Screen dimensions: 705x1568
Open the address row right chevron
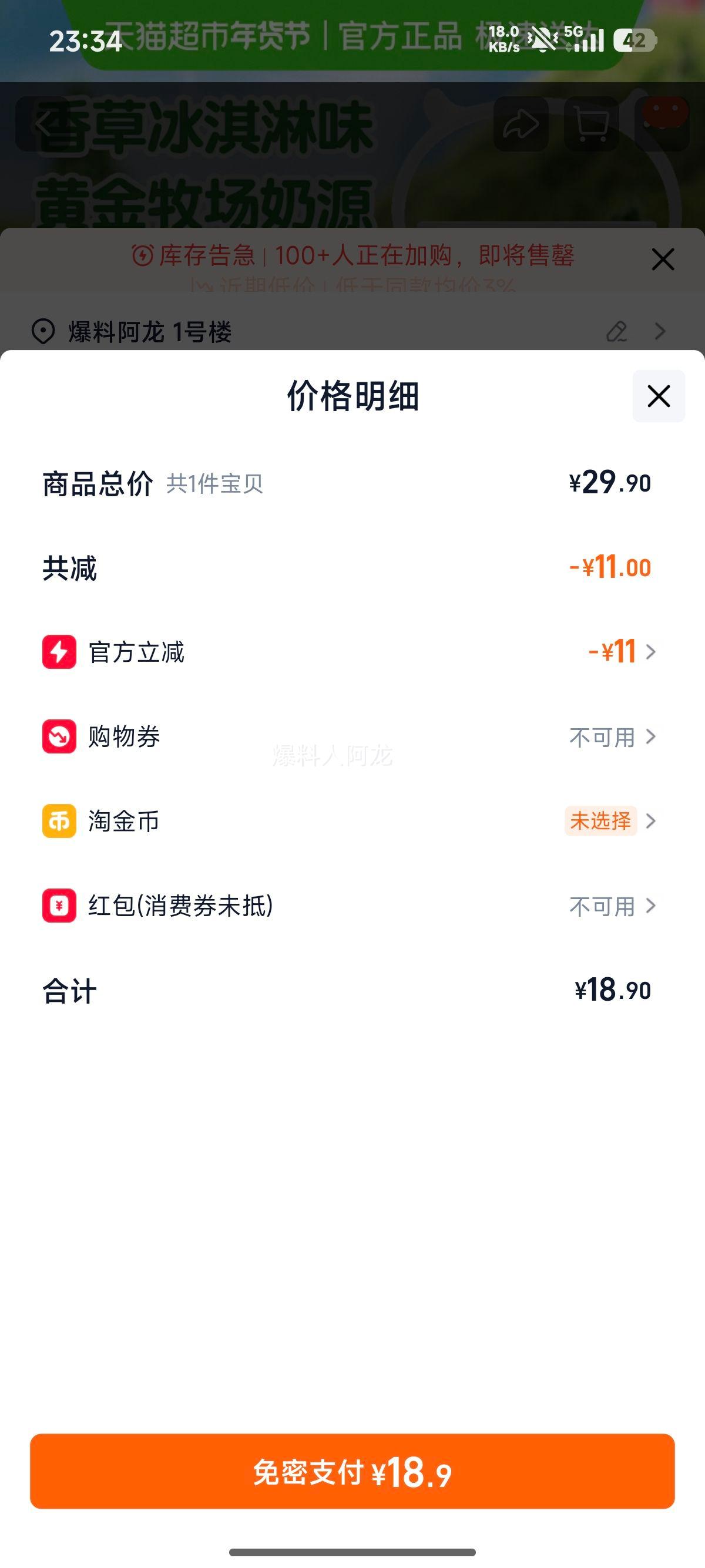[x=660, y=332]
